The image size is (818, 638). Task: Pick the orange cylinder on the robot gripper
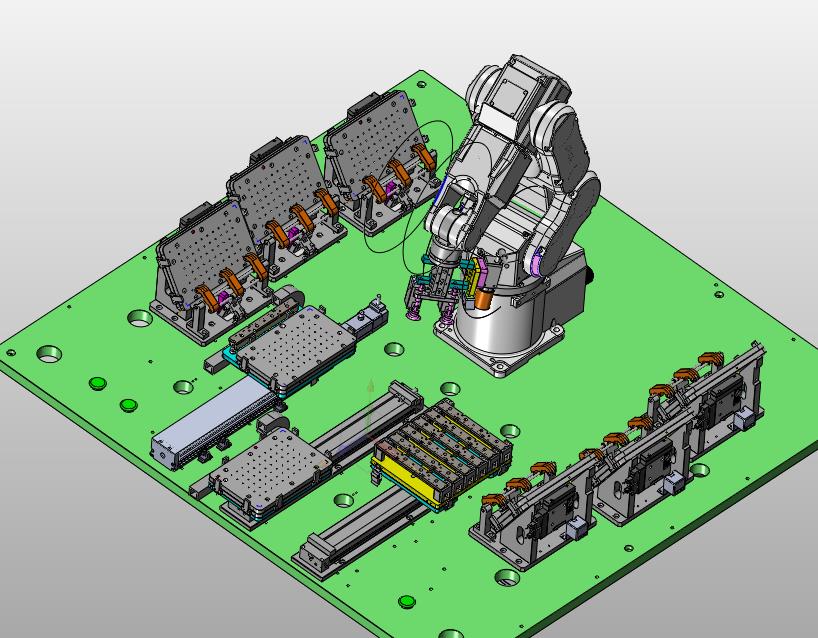pos(482,297)
